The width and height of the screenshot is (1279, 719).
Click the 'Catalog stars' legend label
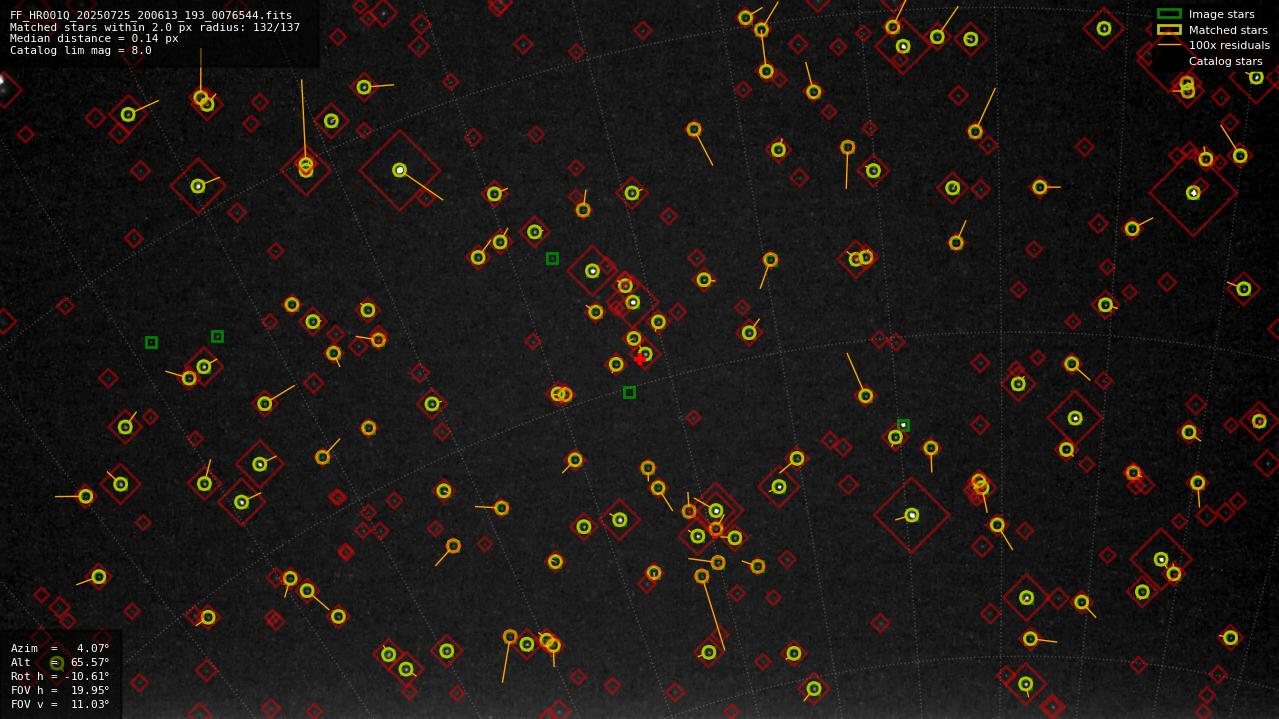1225,62
